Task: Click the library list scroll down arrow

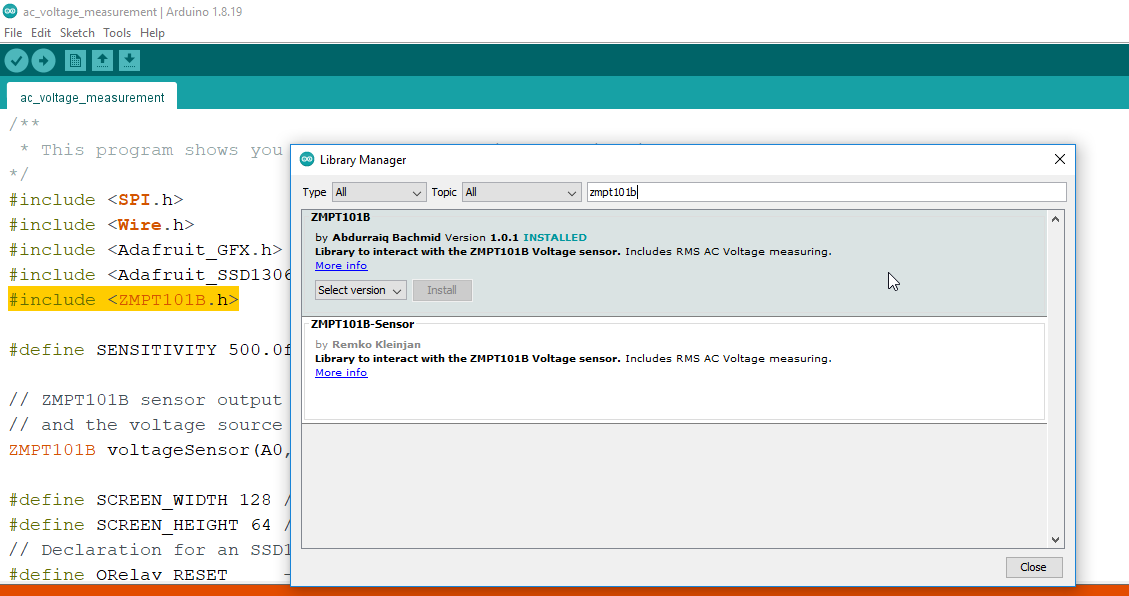Action: click(1056, 539)
